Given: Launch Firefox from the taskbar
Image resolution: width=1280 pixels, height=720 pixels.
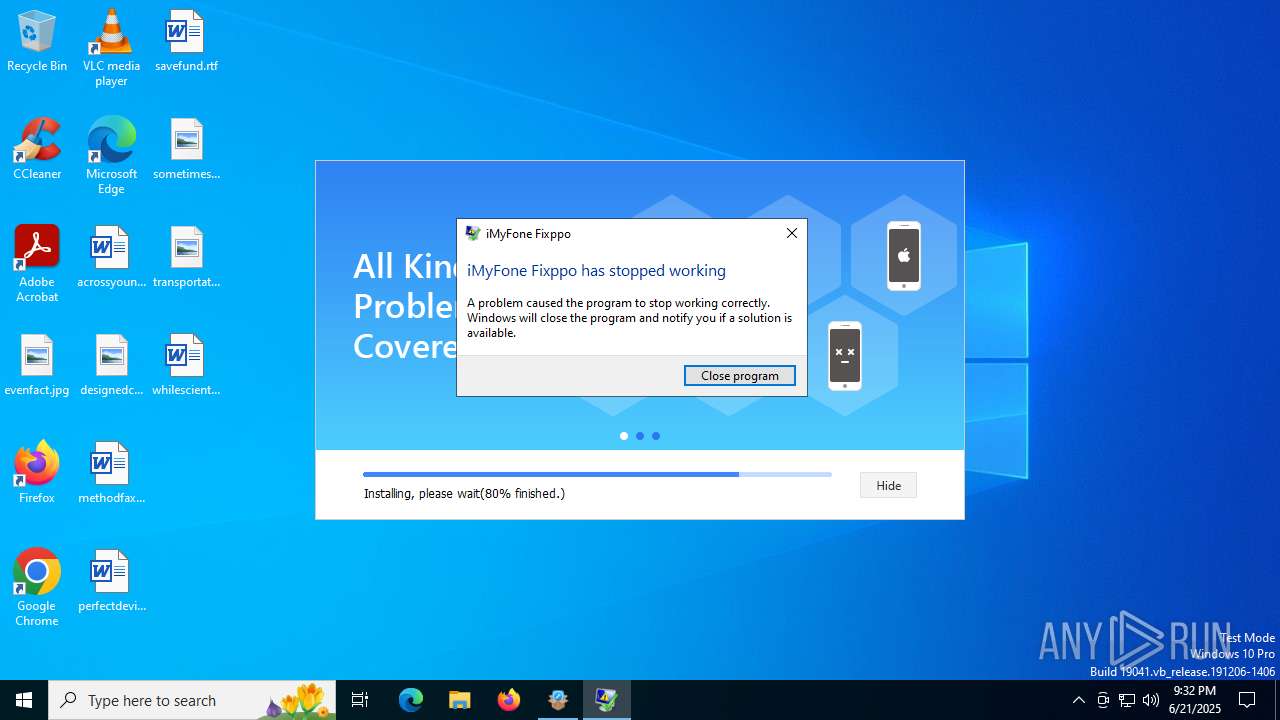Looking at the screenshot, I should [509, 700].
